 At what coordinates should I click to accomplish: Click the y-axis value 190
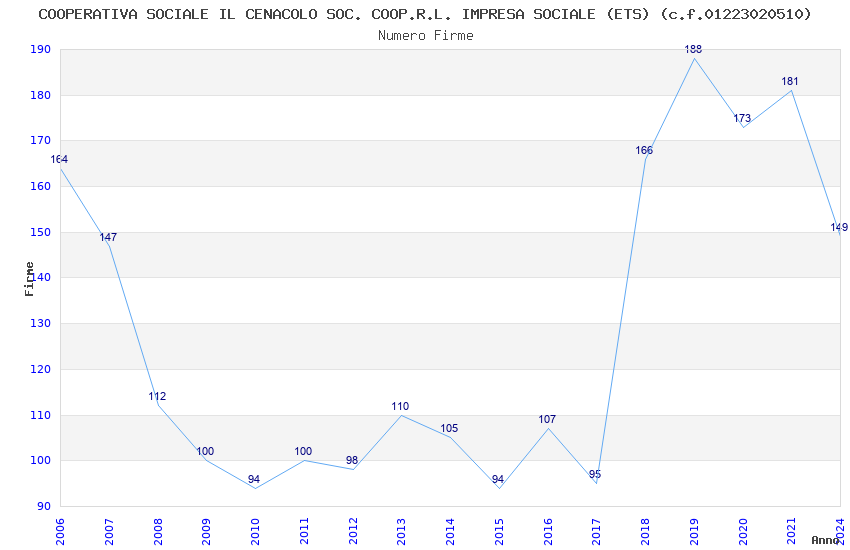(40, 49)
